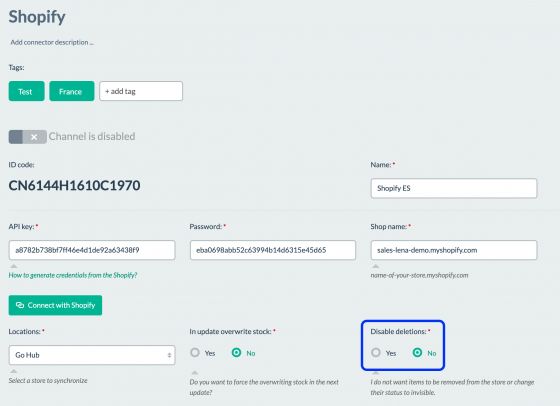Select Yes for Disable deletions
Viewport: 560px width, 406px height.
coord(376,353)
